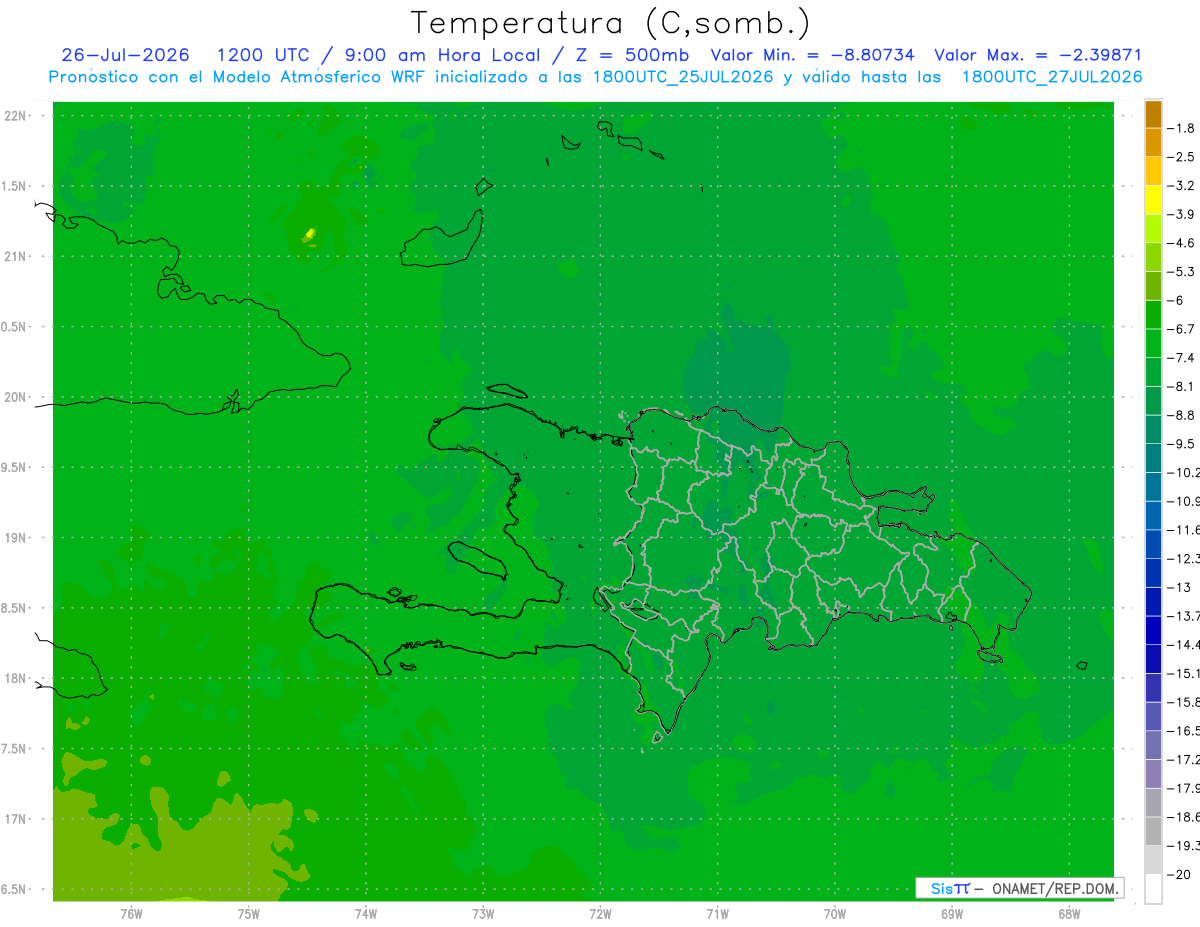Click the title "Temperatura (C,somb.)"
This screenshot has width=1200, height=927.
[610, 23]
